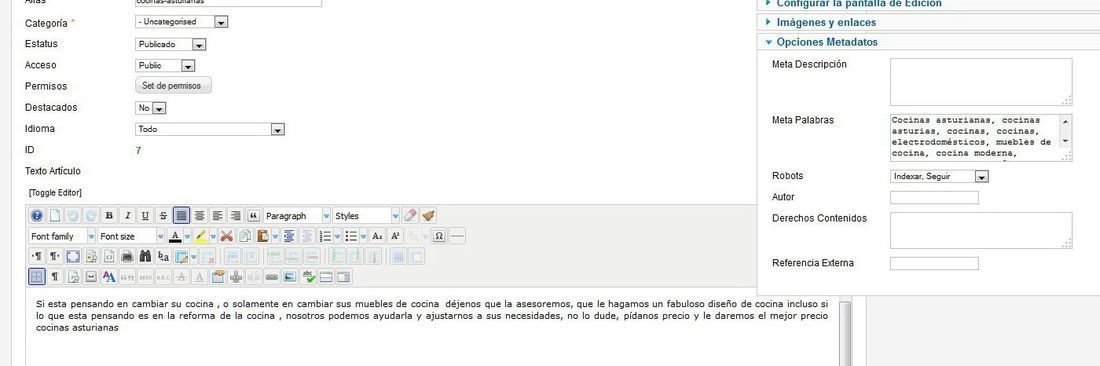1100x366 pixels.
Task: Click the italic formatting icon
Action: (127, 216)
